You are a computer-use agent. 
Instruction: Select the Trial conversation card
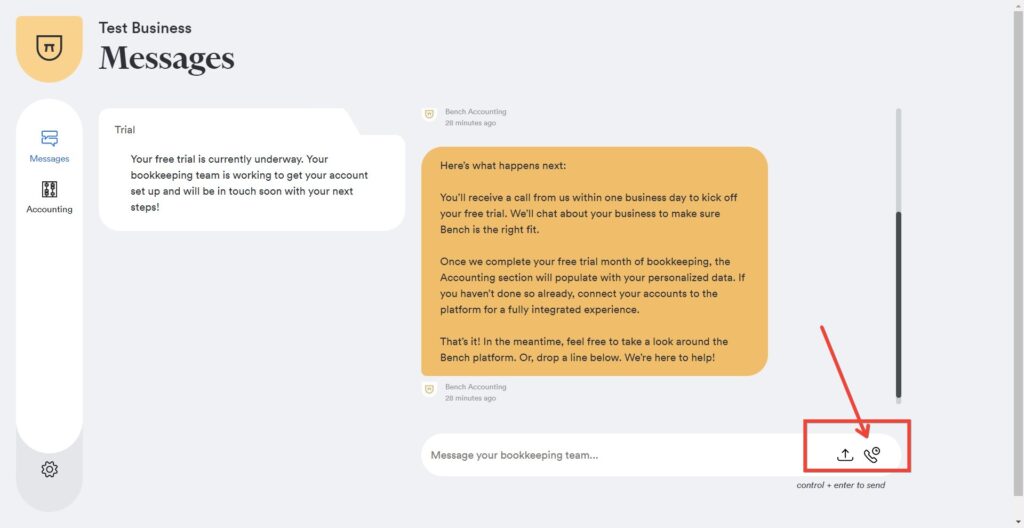[x=251, y=169]
